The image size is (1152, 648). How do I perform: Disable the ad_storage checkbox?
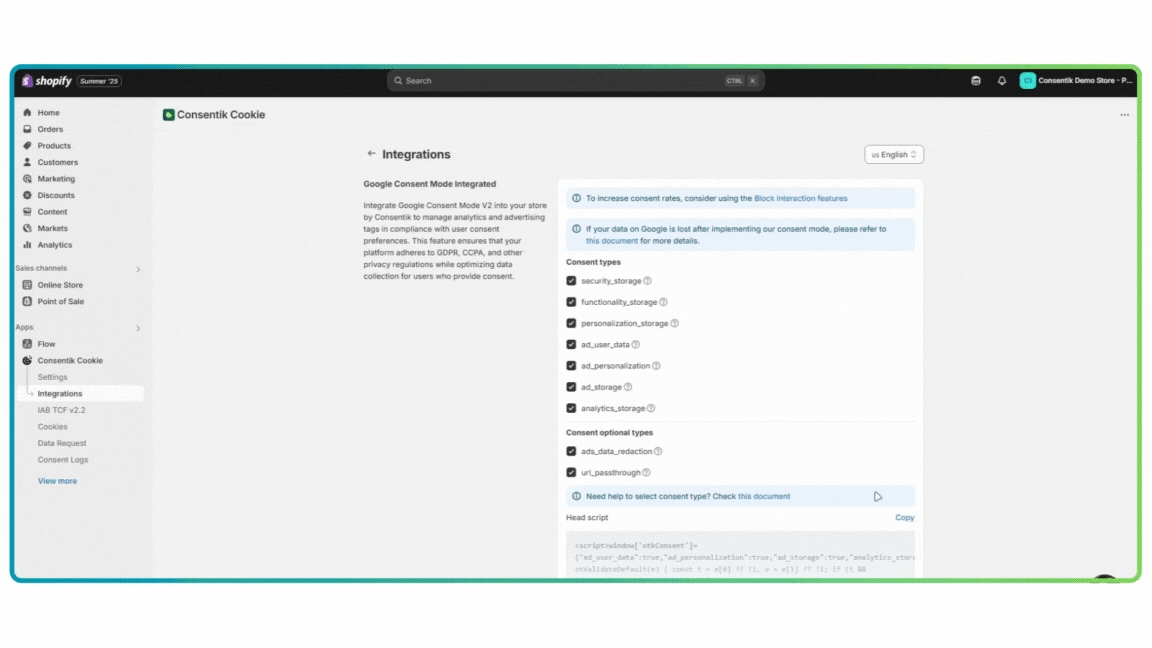(x=571, y=387)
